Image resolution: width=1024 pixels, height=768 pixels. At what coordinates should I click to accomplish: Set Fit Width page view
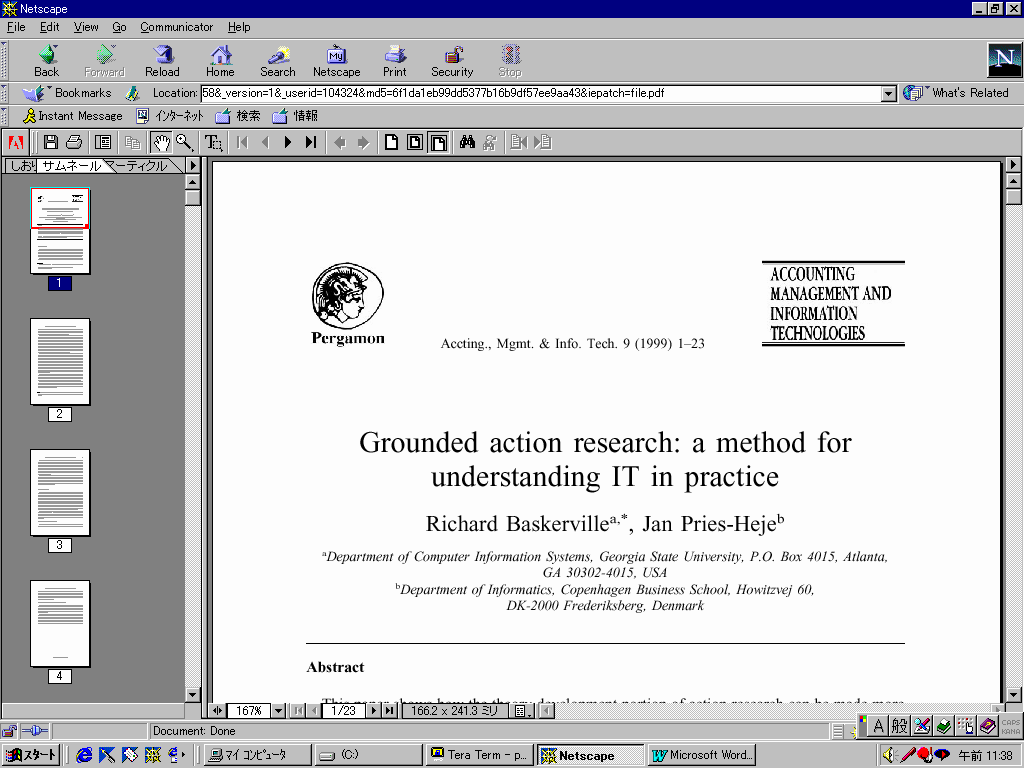(x=438, y=142)
